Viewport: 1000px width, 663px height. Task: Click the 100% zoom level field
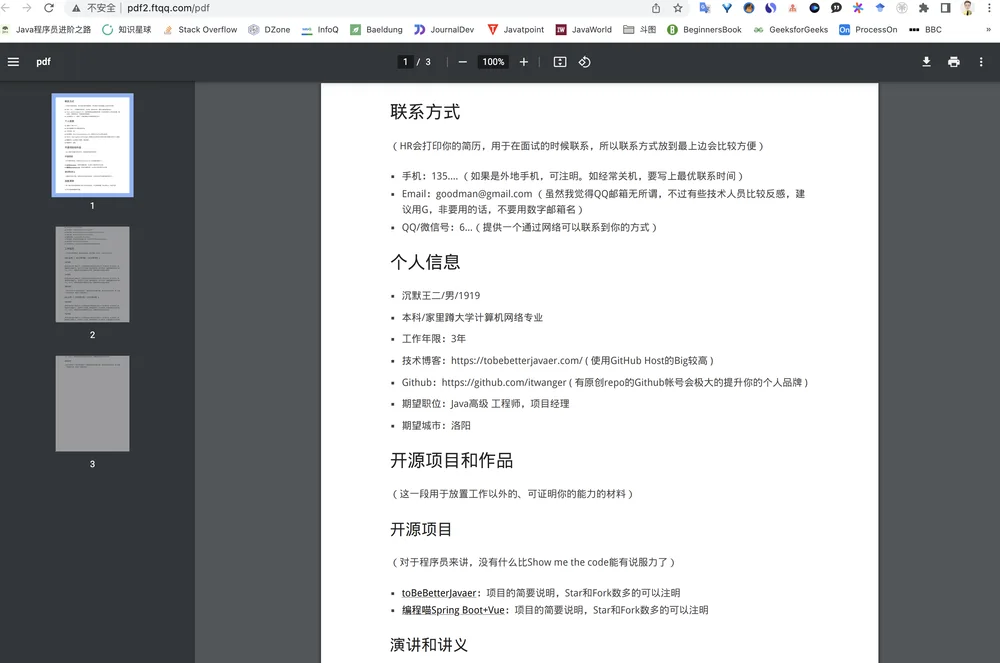(493, 62)
